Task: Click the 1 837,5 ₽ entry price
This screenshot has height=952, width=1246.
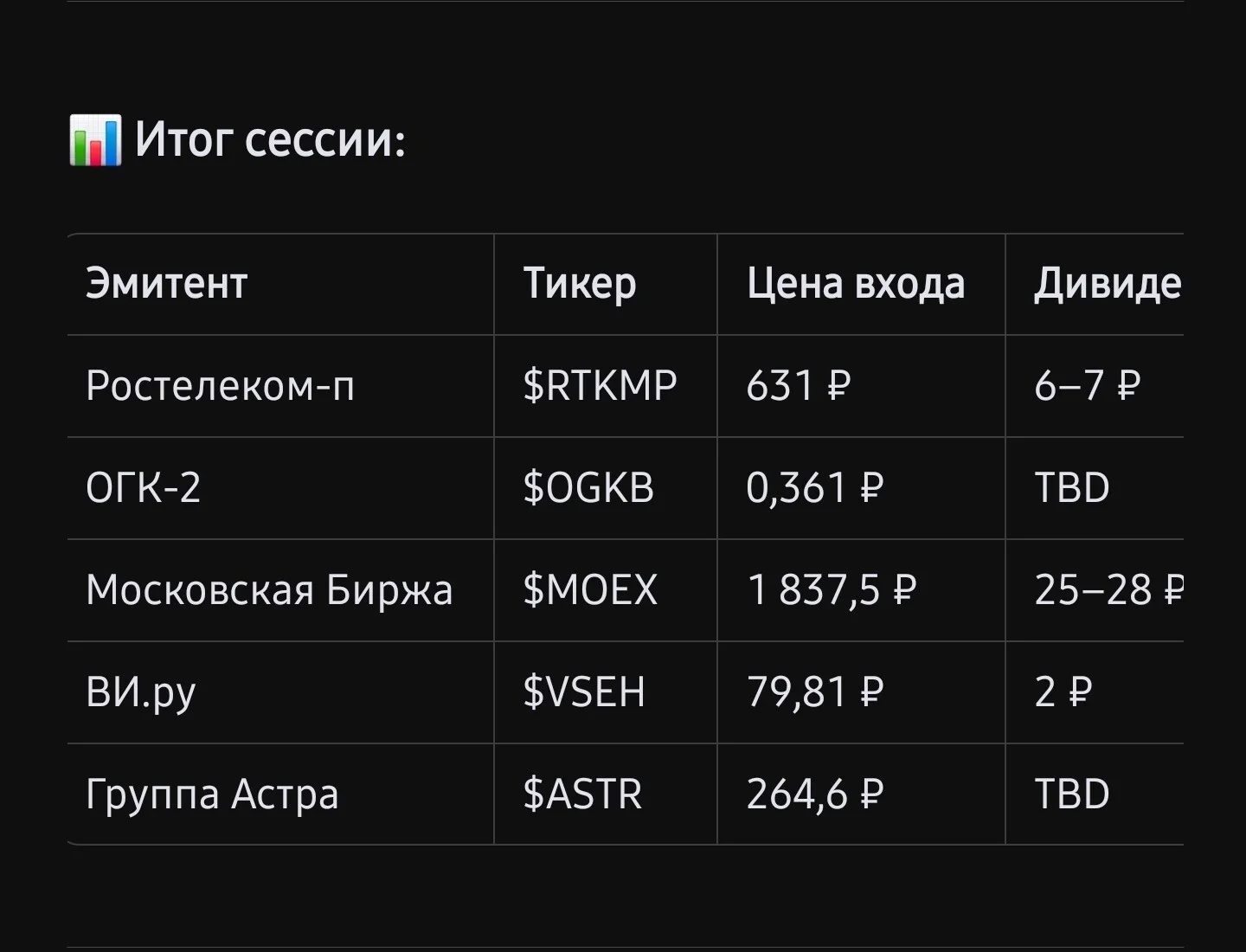Action: [x=832, y=590]
